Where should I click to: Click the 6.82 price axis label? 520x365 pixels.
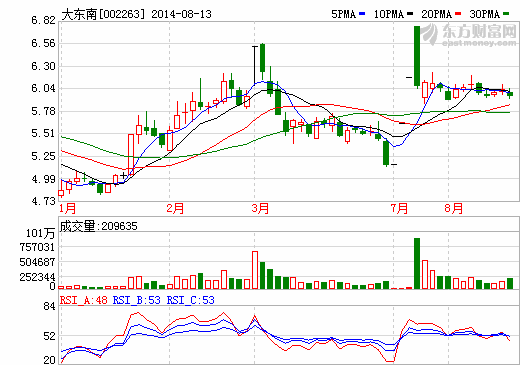[43, 20]
